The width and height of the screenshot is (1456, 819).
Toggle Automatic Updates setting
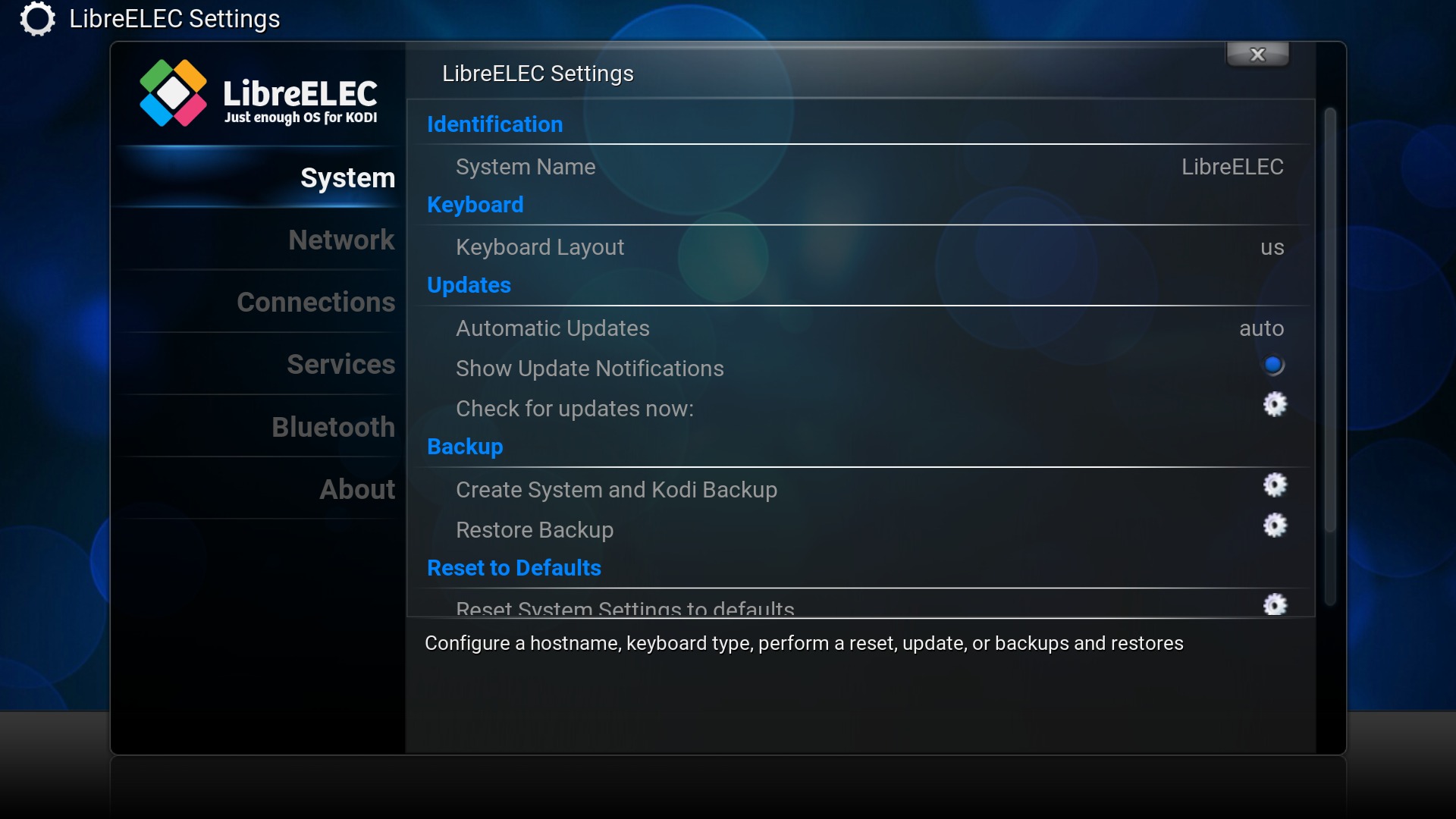(x=1260, y=327)
